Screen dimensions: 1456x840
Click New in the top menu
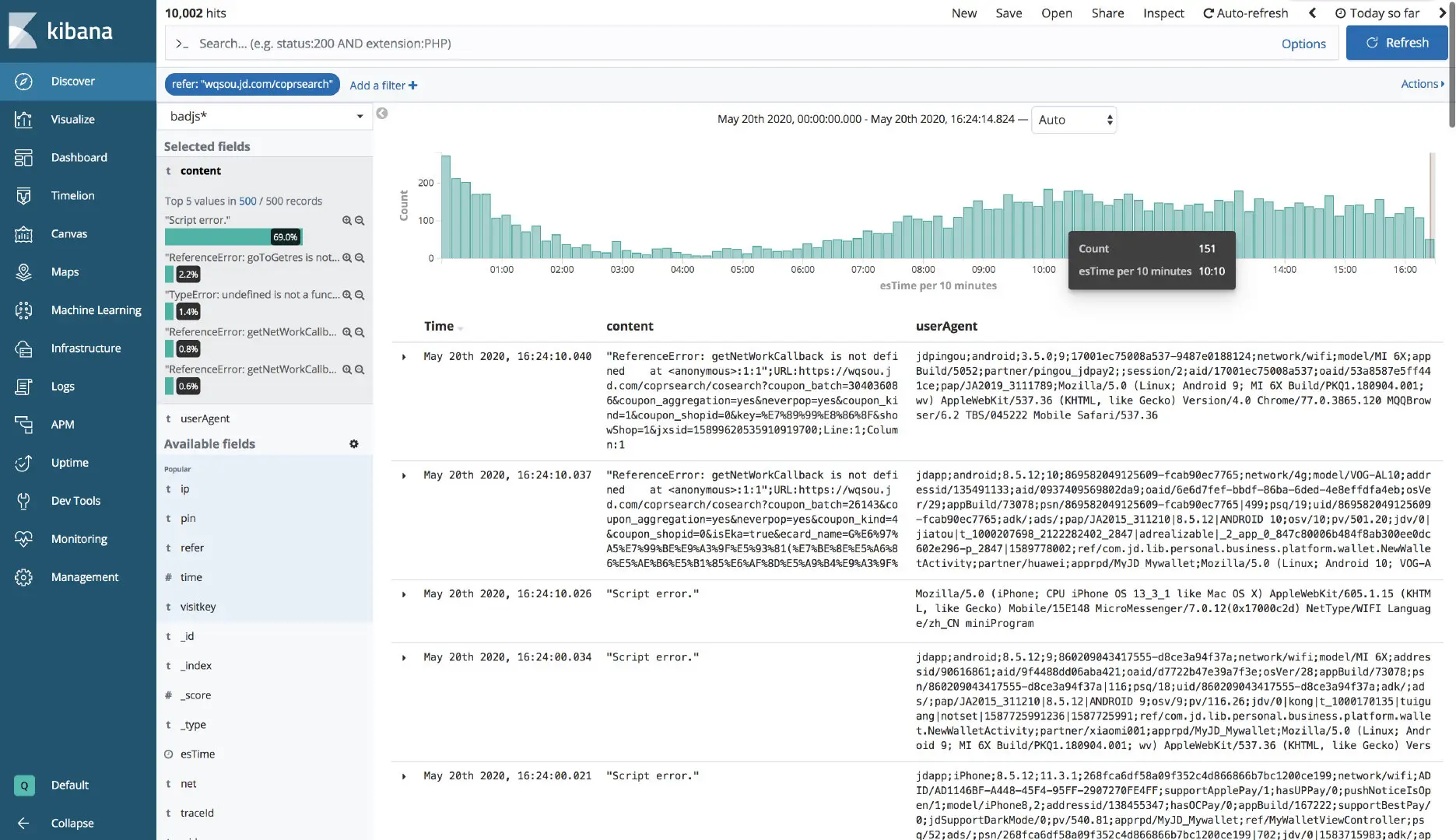coord(964,13)
